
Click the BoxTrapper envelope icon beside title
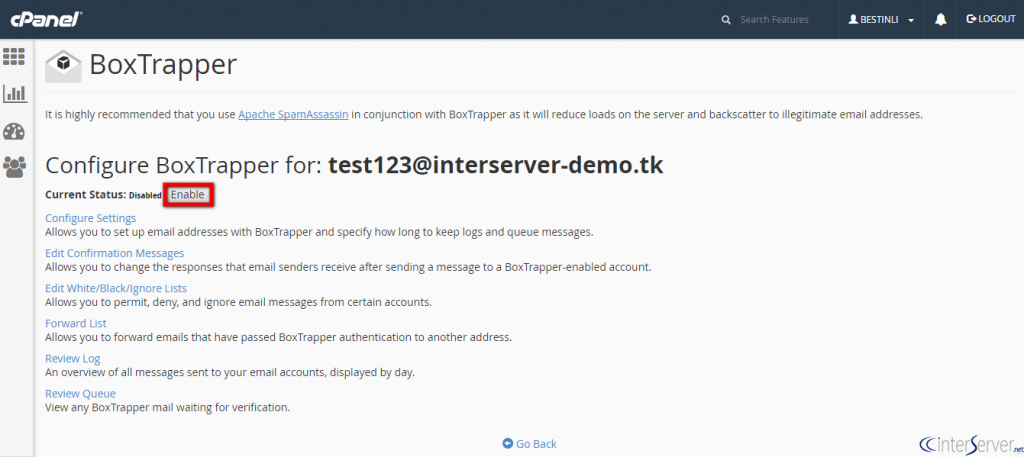(63, 66)
